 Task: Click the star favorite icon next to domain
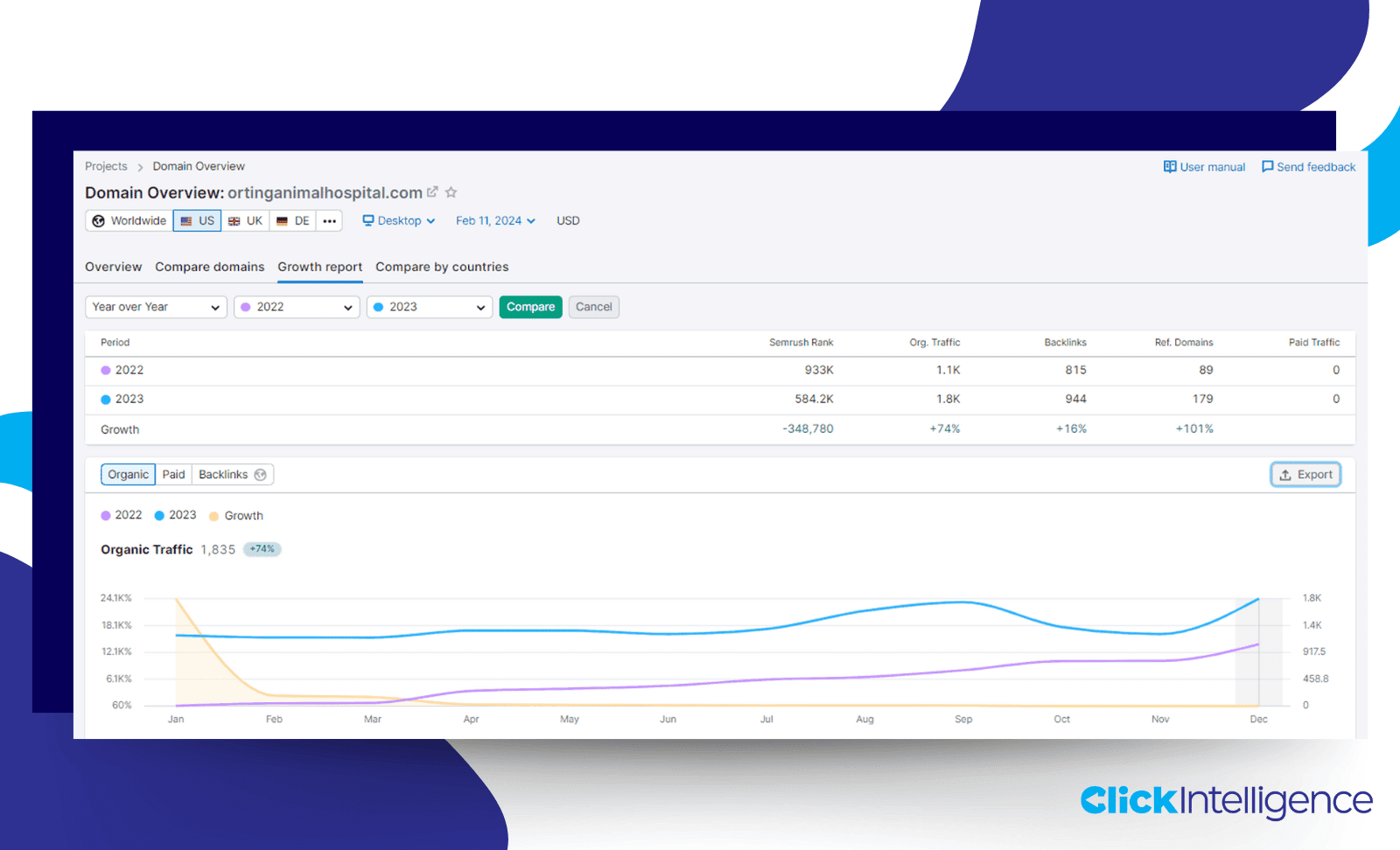coord(451,192)
